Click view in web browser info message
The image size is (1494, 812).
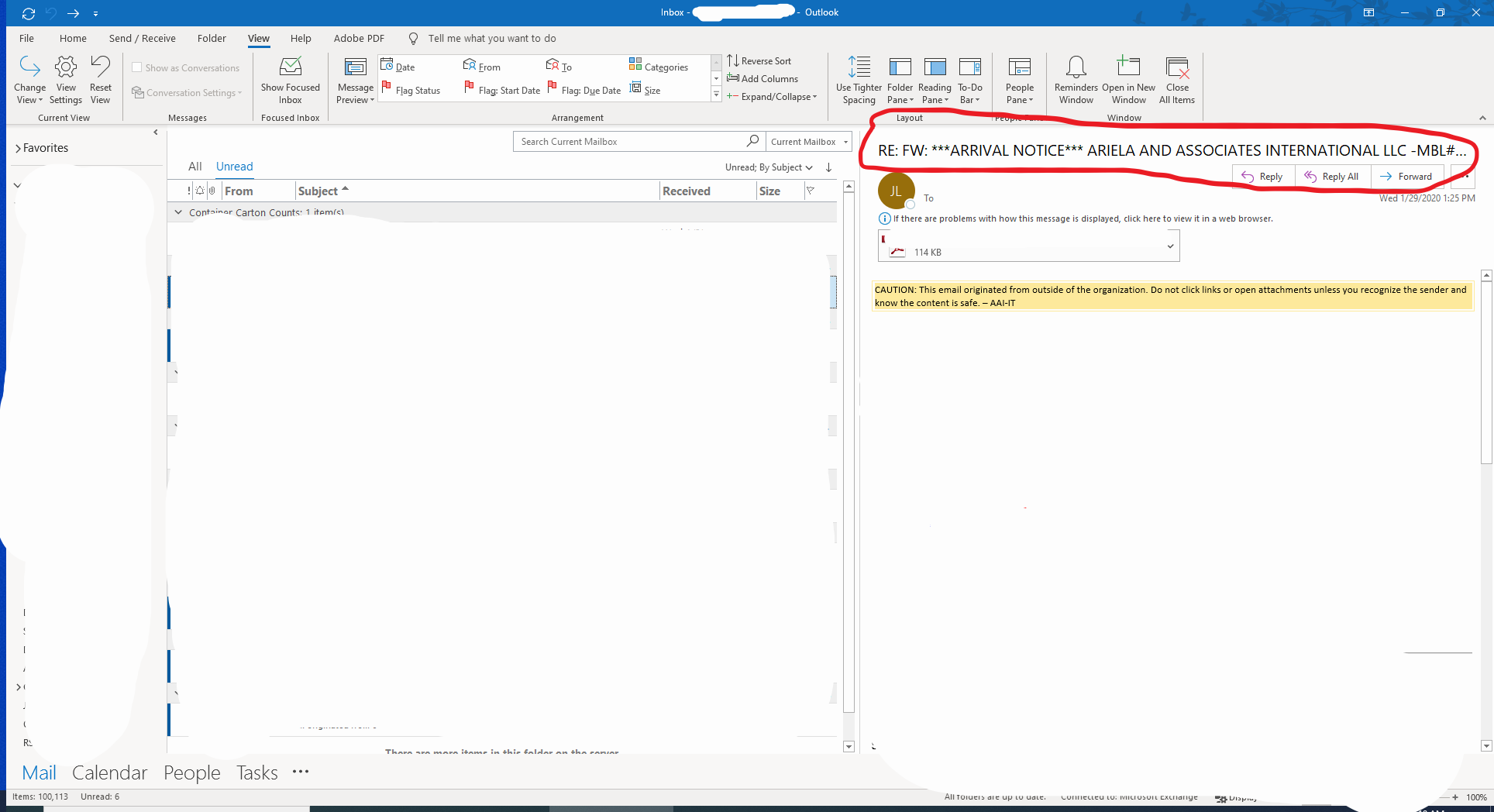[x=1076, y=218]
